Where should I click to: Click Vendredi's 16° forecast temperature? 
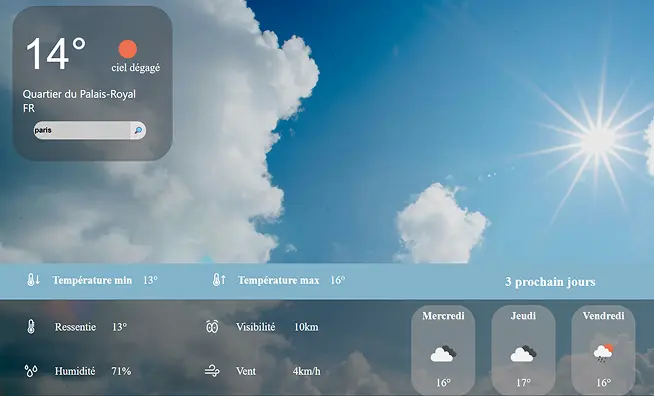tap(604, 383)
